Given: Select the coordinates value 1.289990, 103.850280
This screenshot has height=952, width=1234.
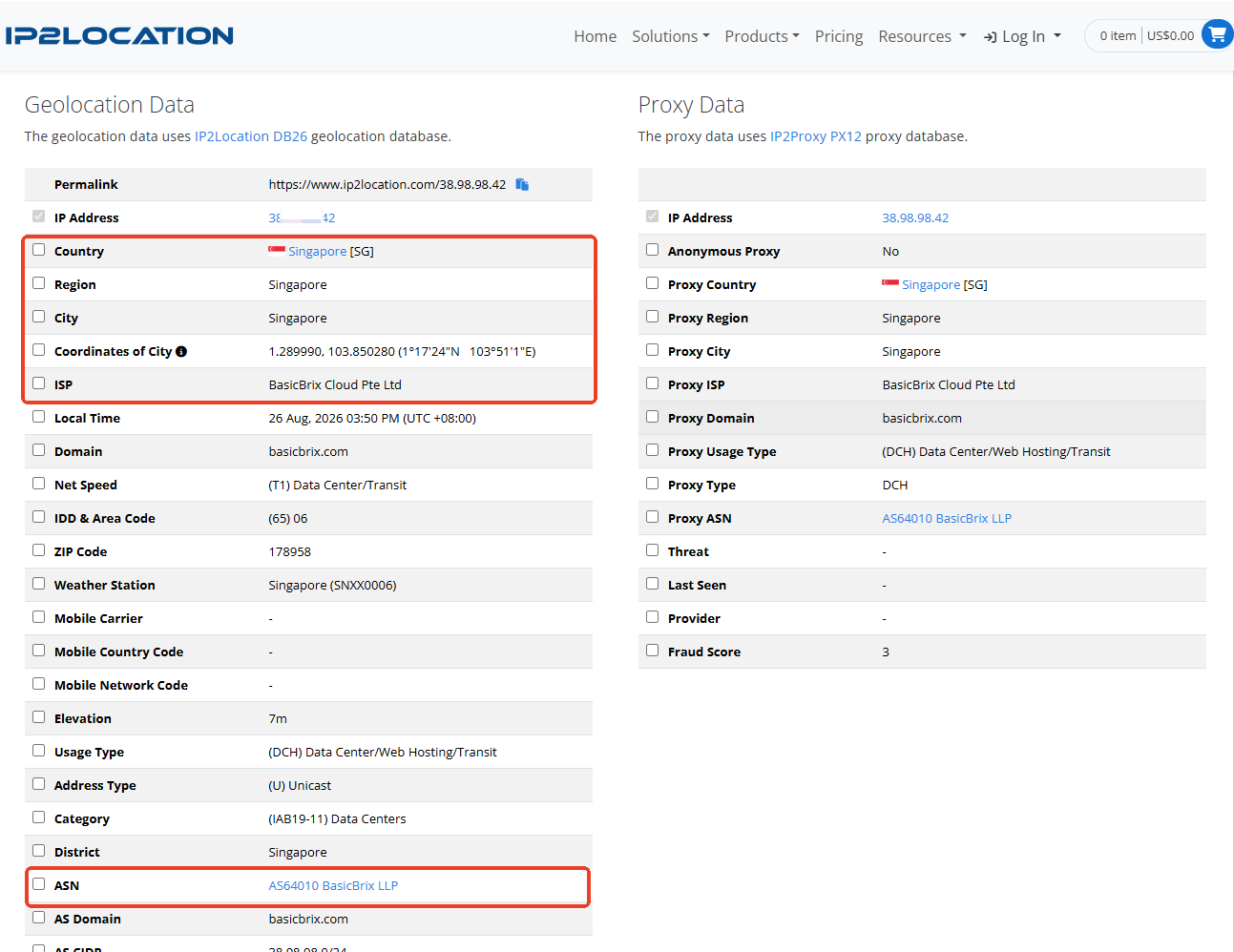Looking at the screenshot, I should pos(331,351).
